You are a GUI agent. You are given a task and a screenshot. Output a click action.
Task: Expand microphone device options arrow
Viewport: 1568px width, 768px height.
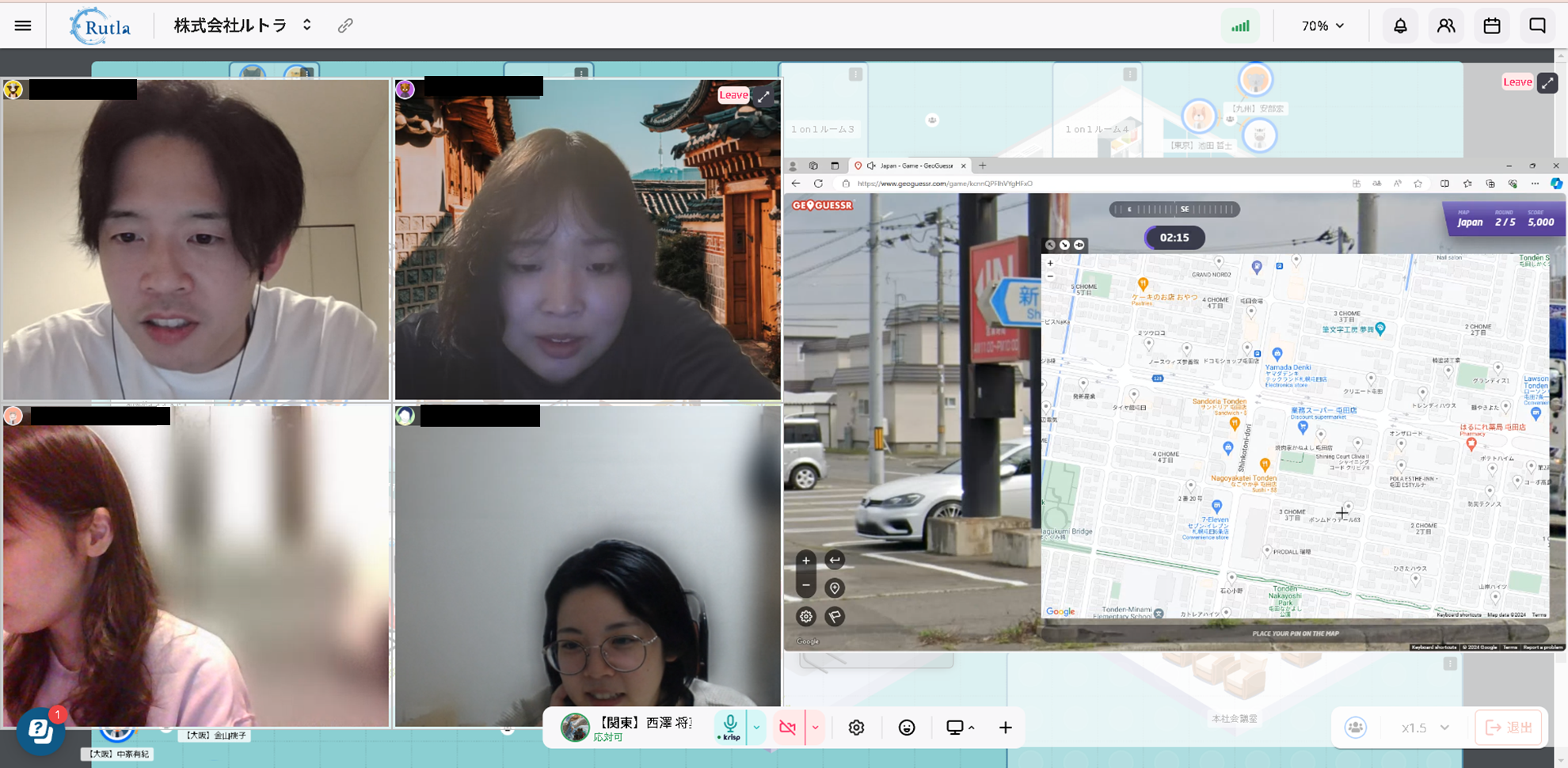coord(757,727)
